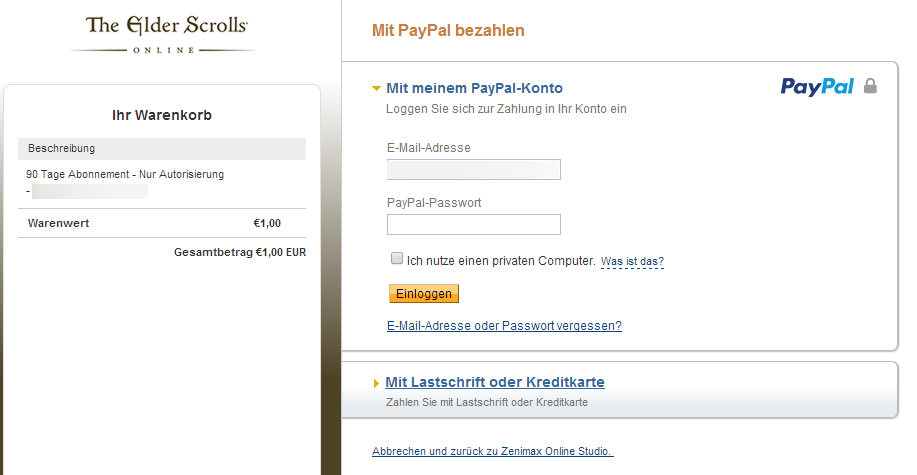This screenshot has width=917, height=475.
Task: Click 'Zahlen Sie mit Lastschrift oder Kreditkarte' text
Action: (x=487, y=402)
